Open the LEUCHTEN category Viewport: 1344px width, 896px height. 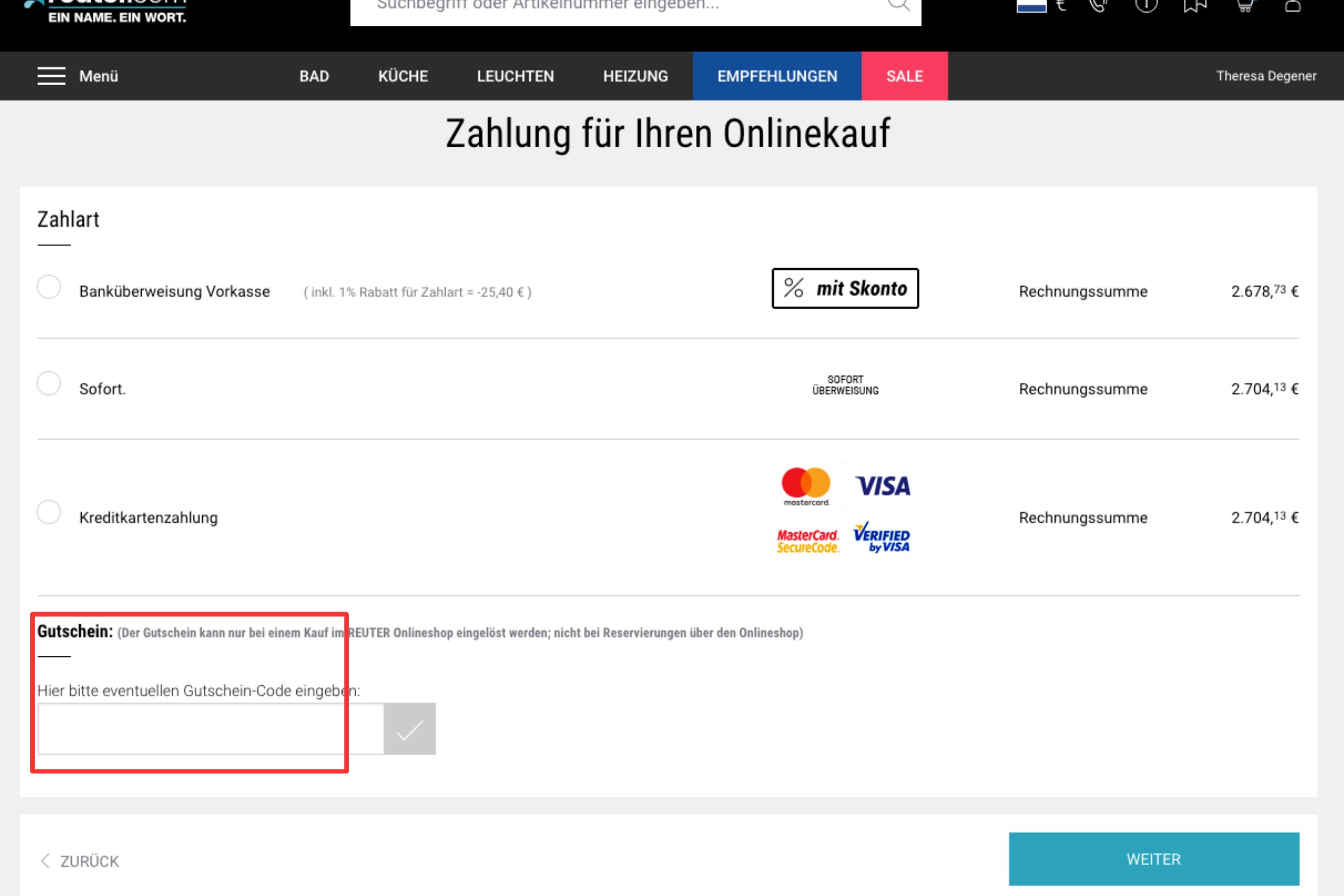click(515, 76)
